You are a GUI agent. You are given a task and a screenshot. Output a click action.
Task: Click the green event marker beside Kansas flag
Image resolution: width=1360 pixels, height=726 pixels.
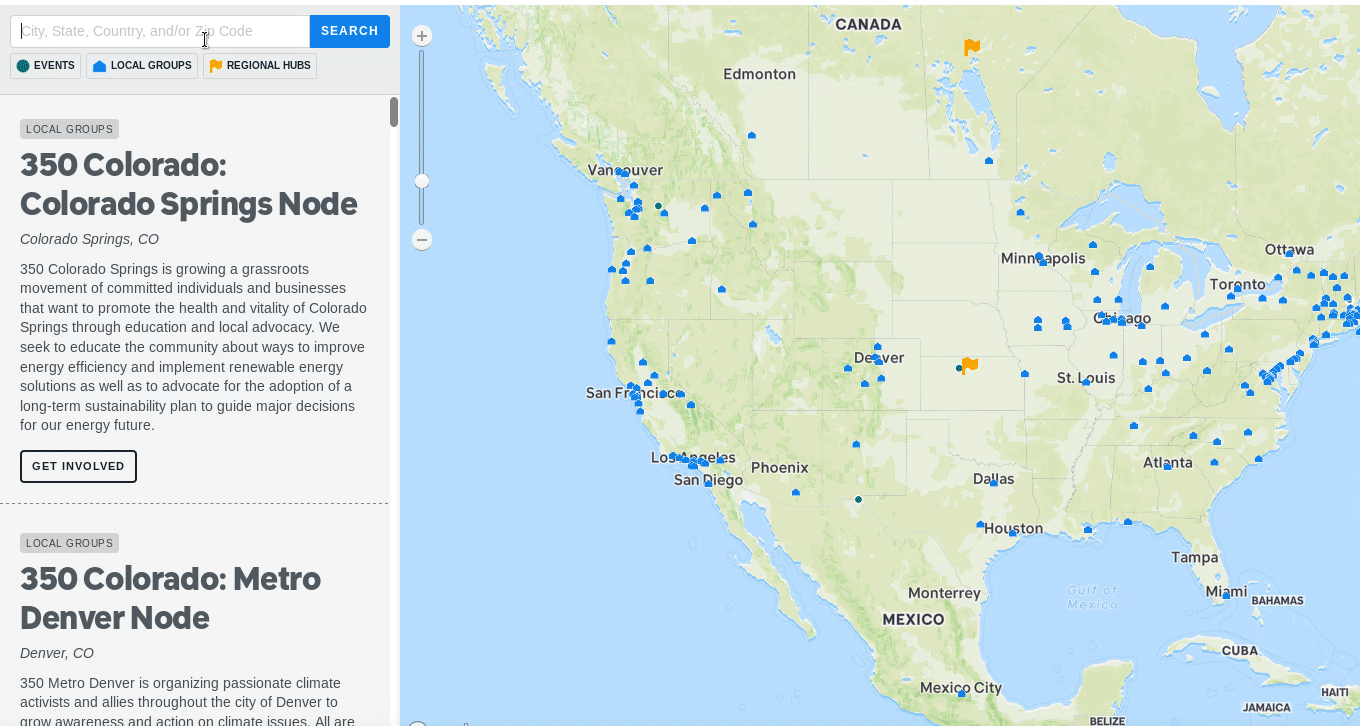click(x=959, y=369)
